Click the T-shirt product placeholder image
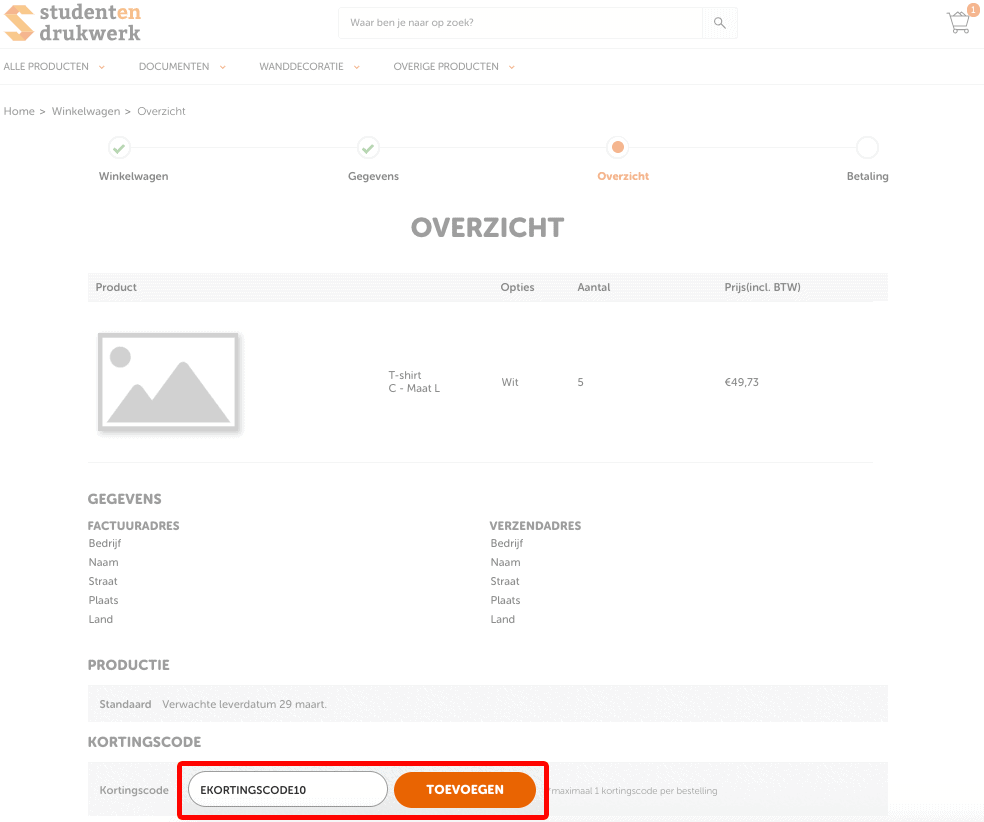The height and width of the screenshot is (822, 984). point(168,382)
